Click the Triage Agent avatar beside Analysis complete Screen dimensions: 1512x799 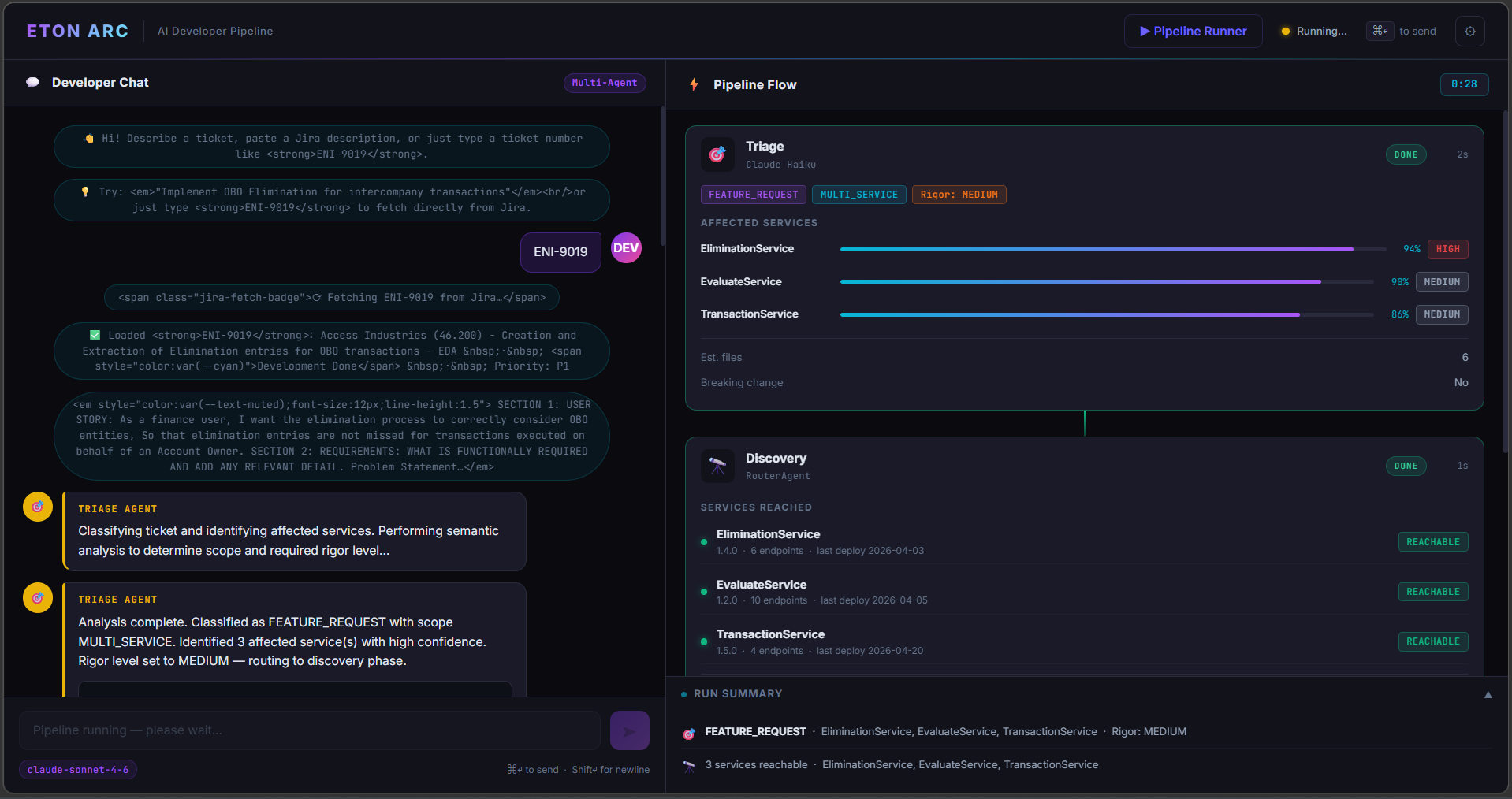[x=38, y=598]
